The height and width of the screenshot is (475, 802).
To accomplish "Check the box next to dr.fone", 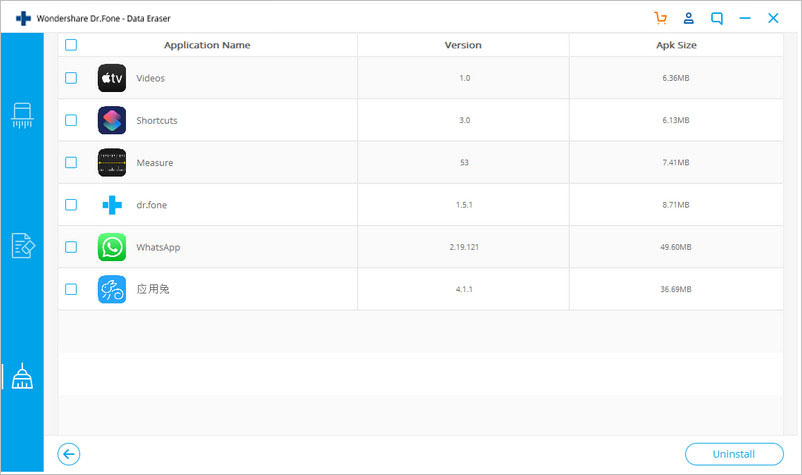I will click(71, 205).
